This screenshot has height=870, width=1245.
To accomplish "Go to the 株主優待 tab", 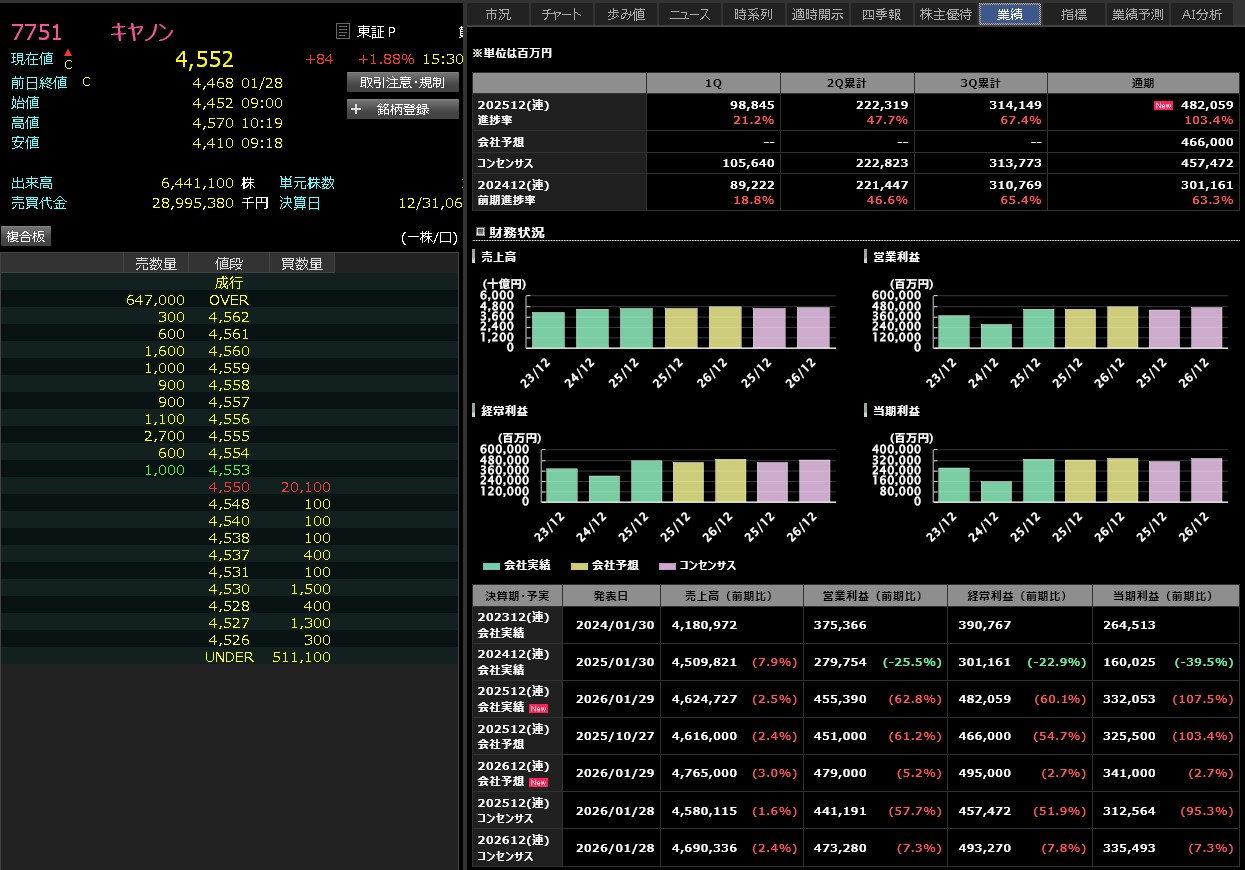I will point(945,14).
